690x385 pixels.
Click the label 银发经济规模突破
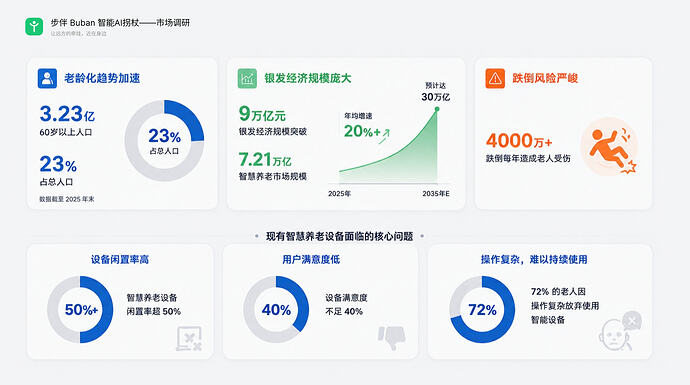pos(273,132)
